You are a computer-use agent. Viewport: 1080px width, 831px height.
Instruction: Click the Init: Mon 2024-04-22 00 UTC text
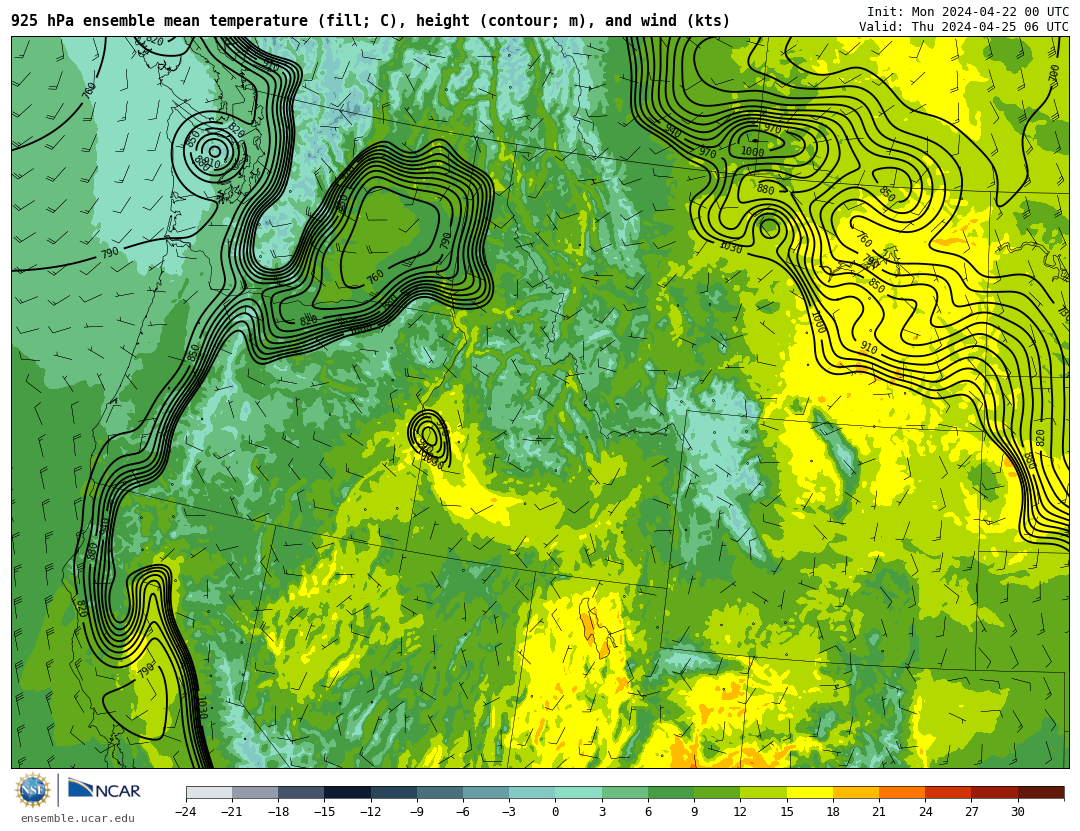967,11
